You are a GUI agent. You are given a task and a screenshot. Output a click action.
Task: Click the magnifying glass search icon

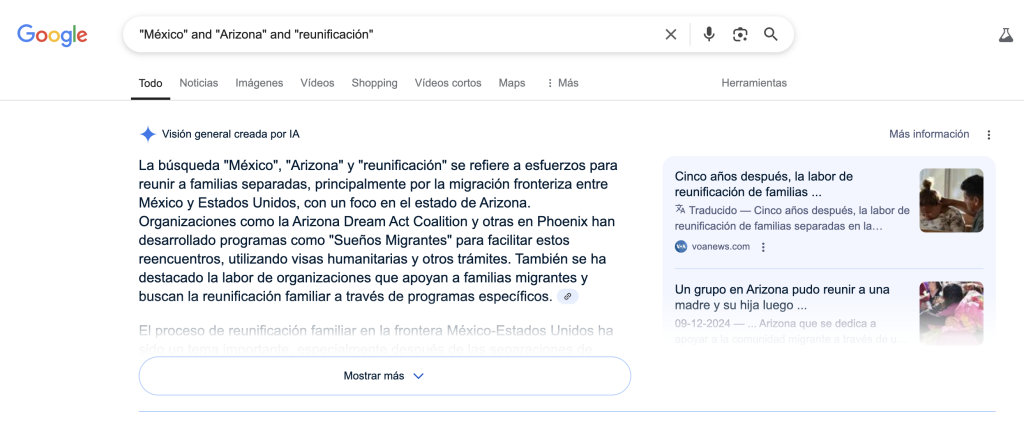pyautogui.click(x=771, y=35)
